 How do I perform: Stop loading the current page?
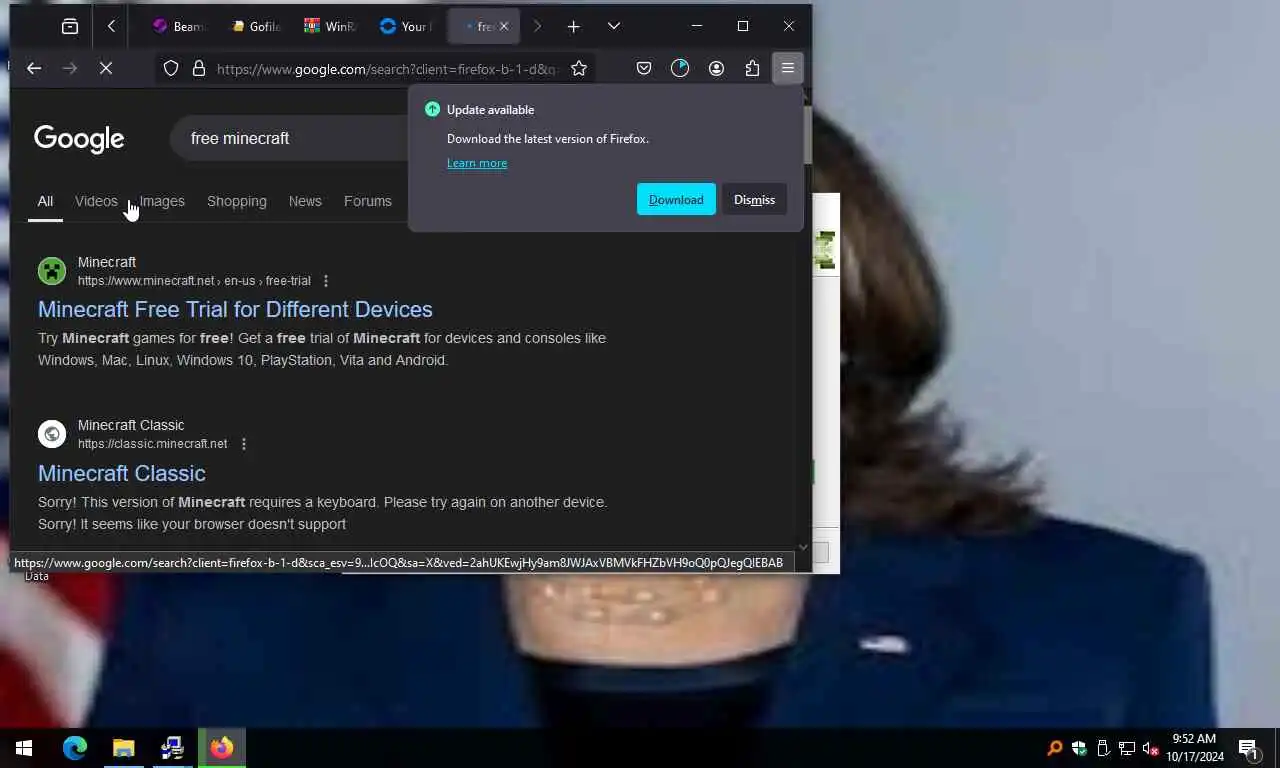106,68
